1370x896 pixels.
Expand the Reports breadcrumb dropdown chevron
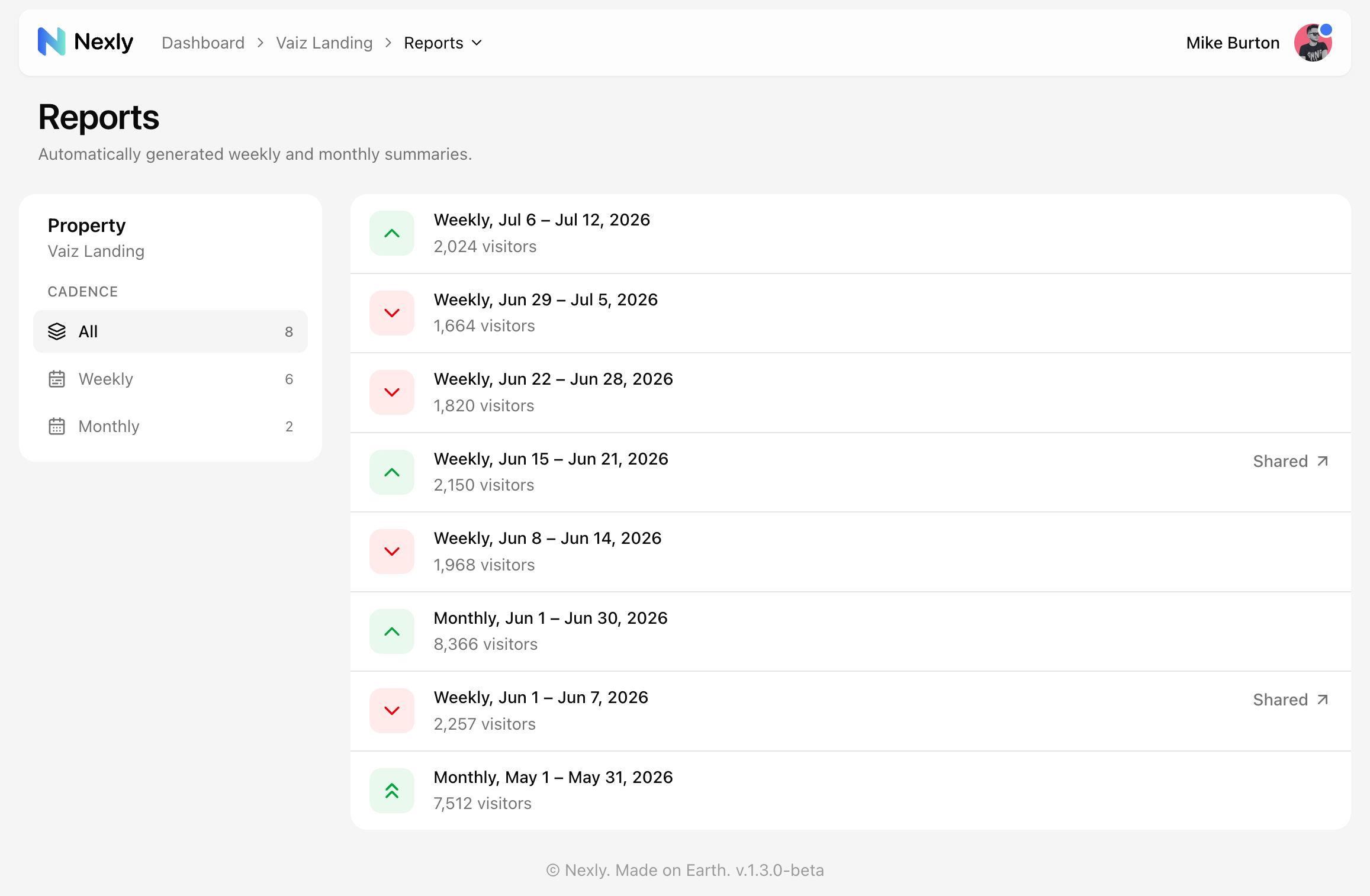pos(477,43)
